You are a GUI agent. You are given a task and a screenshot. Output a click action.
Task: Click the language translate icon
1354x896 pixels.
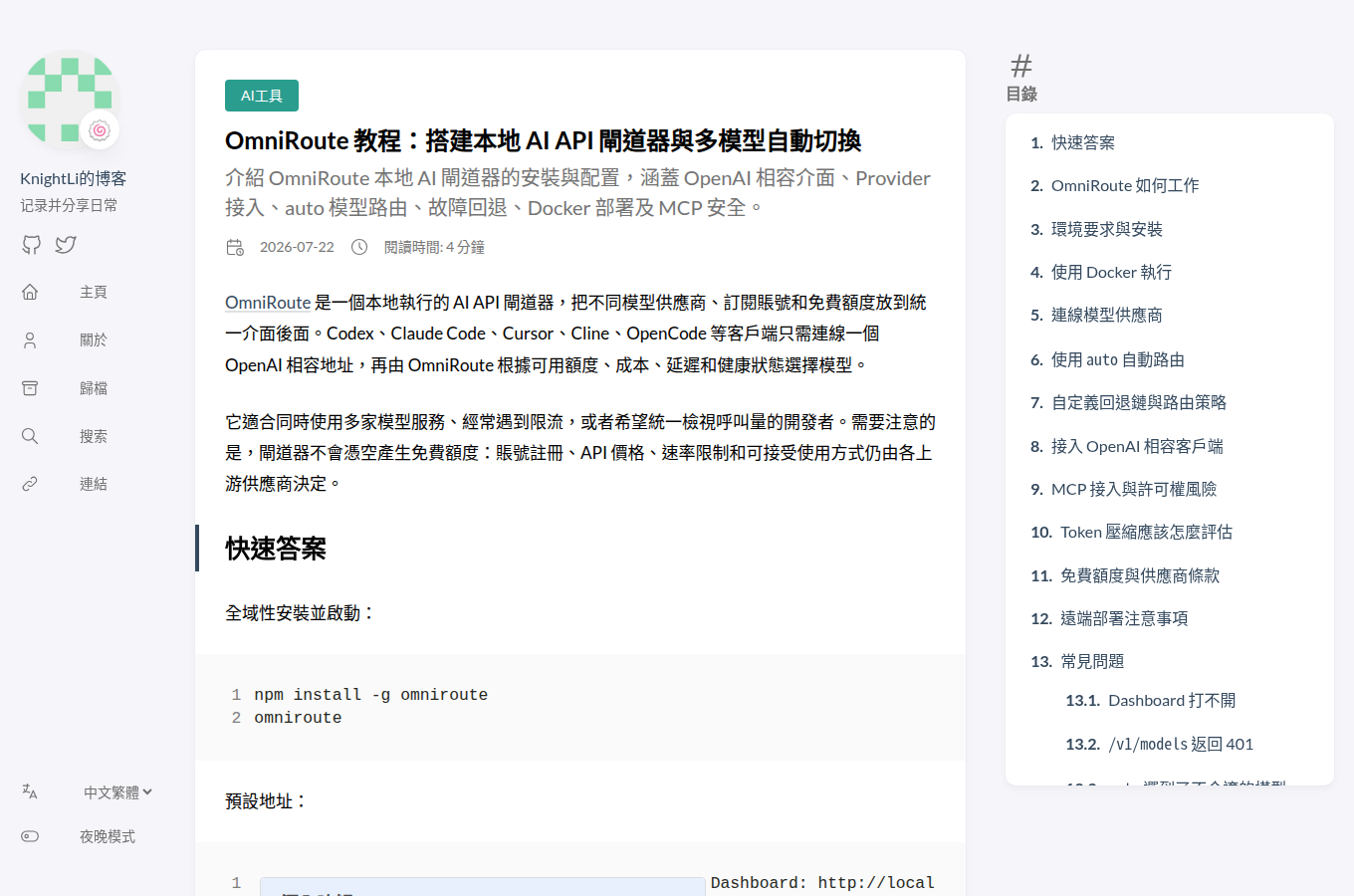pyautogui.click(x=30, y=791)
